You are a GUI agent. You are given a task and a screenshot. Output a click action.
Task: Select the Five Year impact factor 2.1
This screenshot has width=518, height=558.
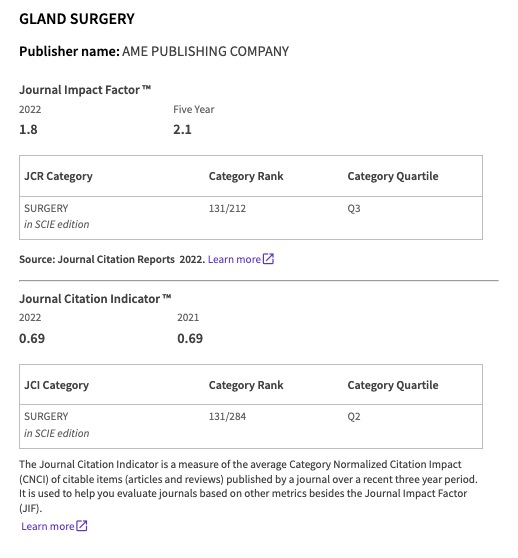pyautogui.click(x=182, y=130)
